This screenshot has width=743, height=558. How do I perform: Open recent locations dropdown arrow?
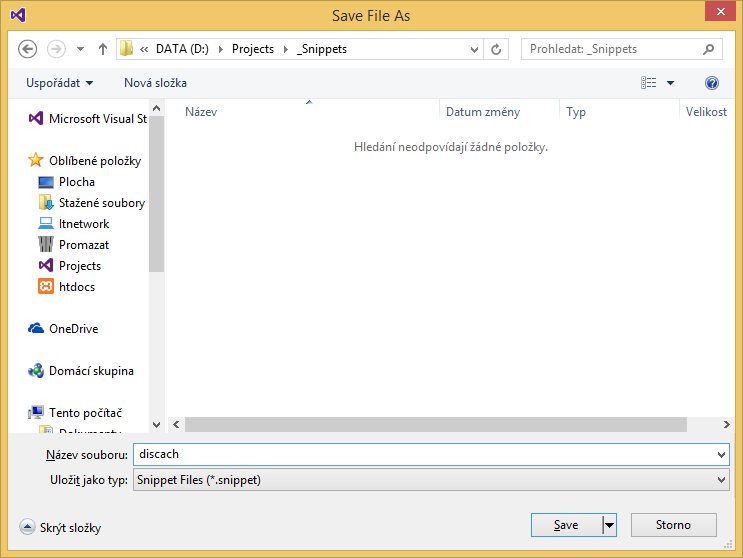click(81, 49)
